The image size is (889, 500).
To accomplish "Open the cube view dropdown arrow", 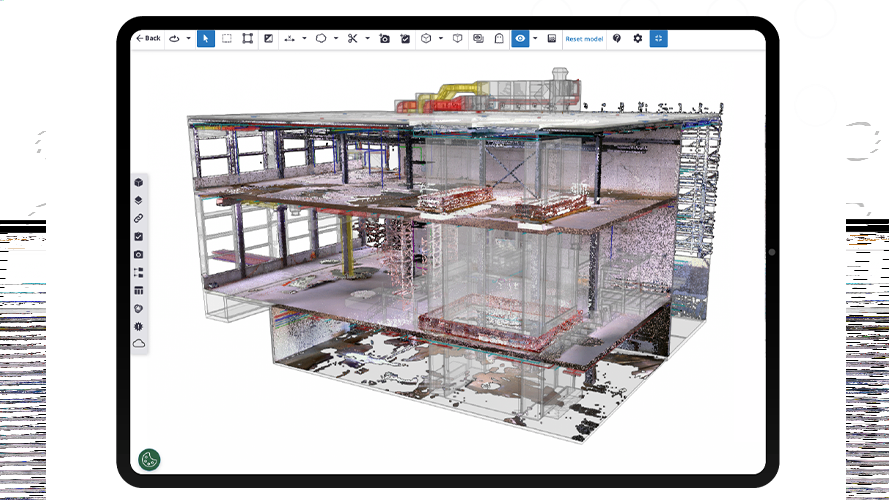I will 441,39.
